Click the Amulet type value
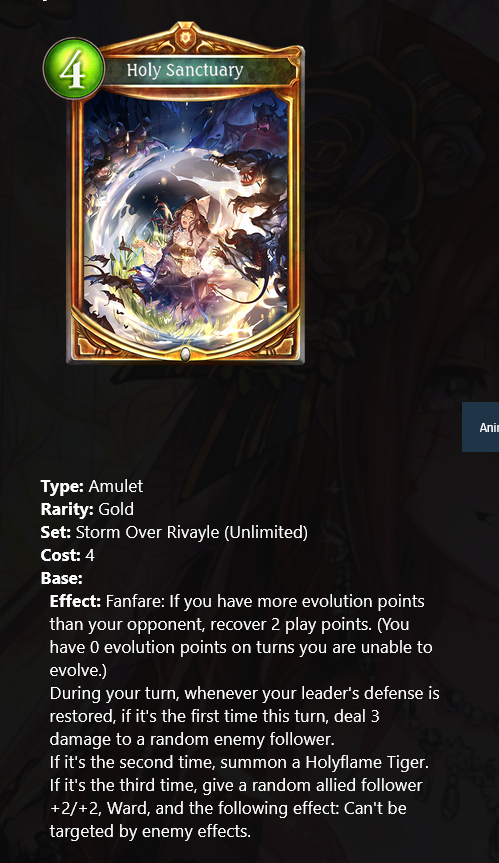The image size is (499, 863). pos(116,486)
